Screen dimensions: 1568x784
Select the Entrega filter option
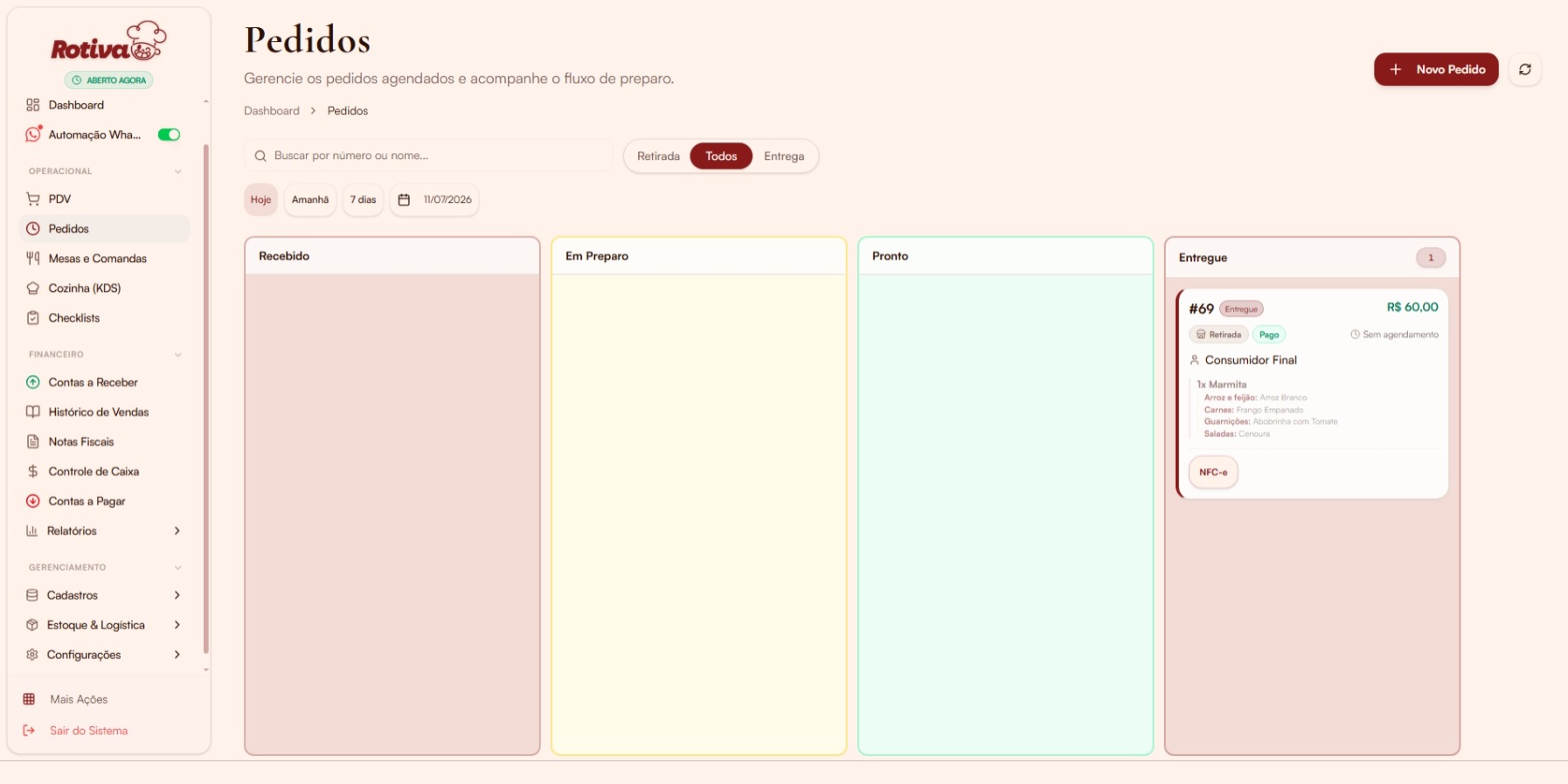tap(784, 156)
